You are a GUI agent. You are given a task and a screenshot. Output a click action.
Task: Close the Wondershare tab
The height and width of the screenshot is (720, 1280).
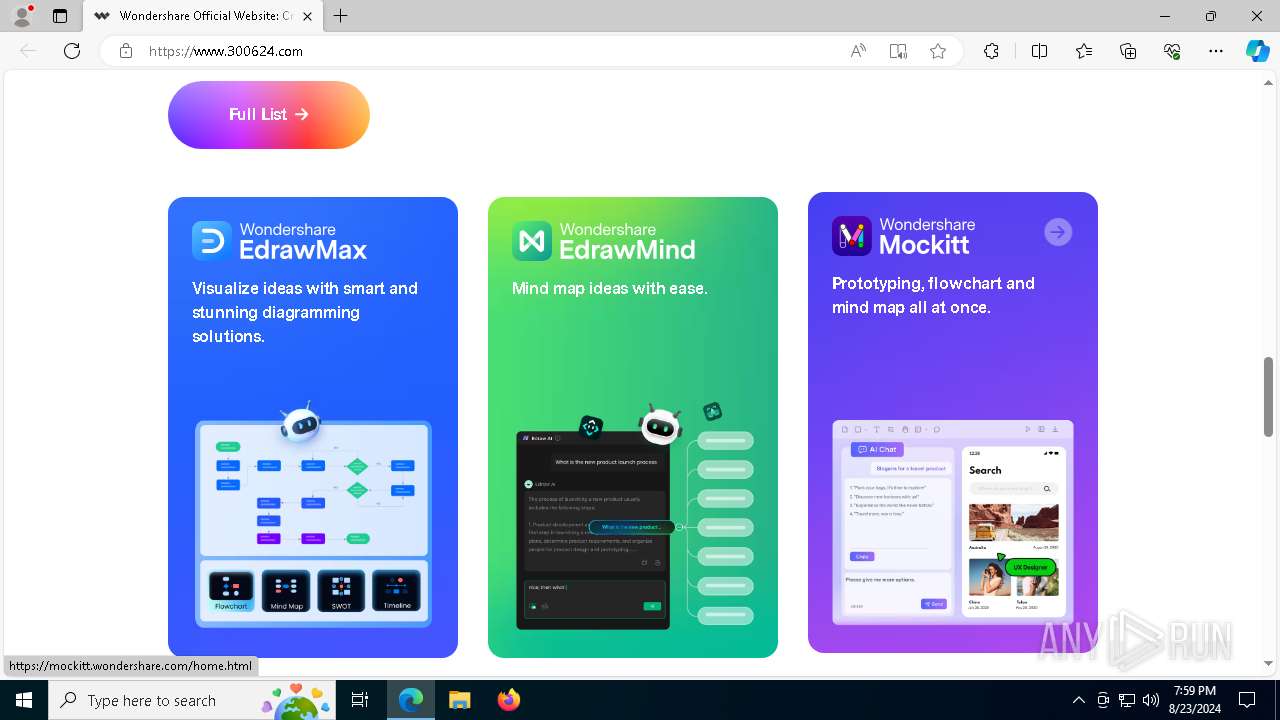click(x=308, y=16)
